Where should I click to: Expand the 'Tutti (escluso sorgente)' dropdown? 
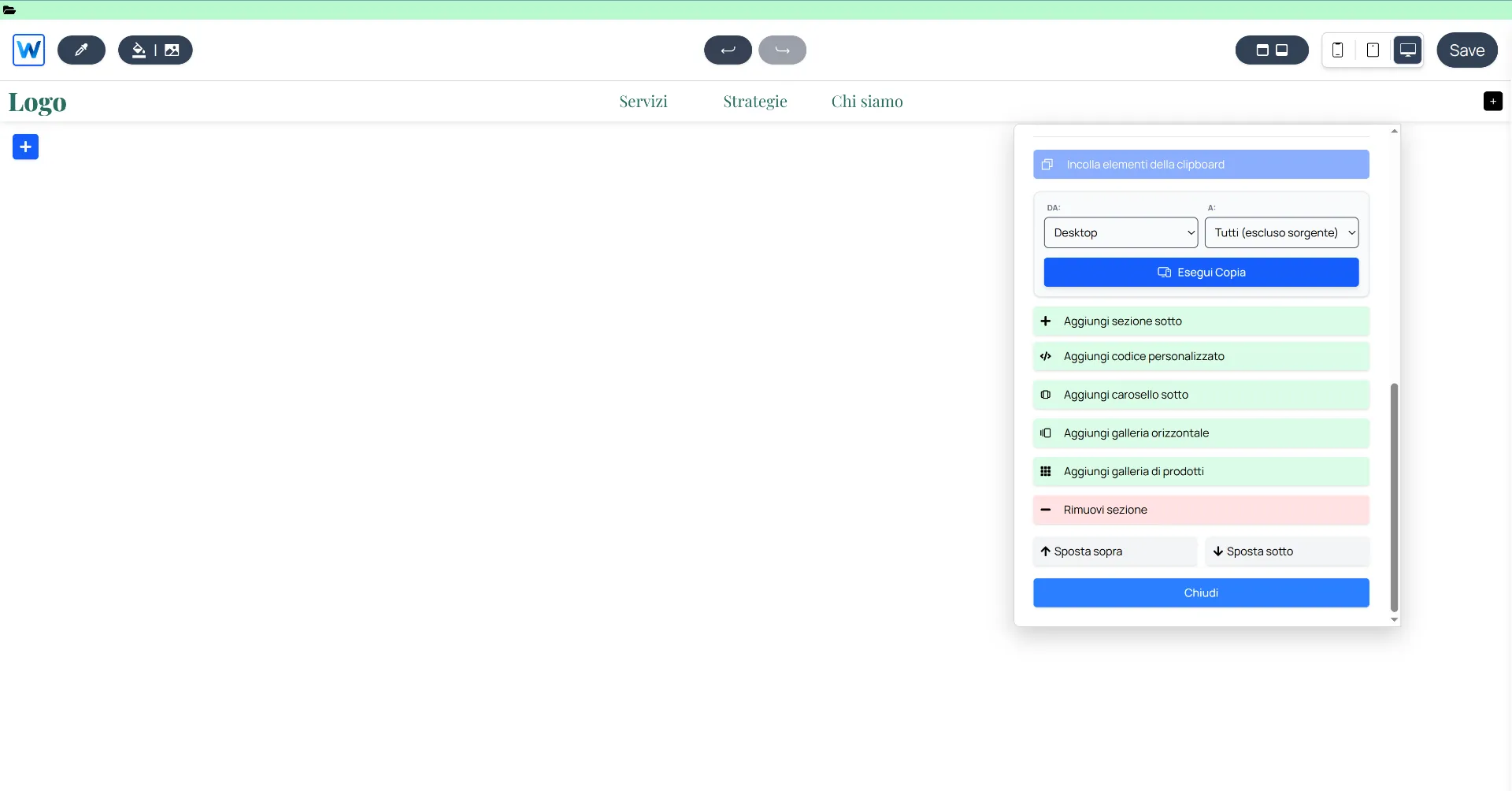click(x=1281, y=233)
